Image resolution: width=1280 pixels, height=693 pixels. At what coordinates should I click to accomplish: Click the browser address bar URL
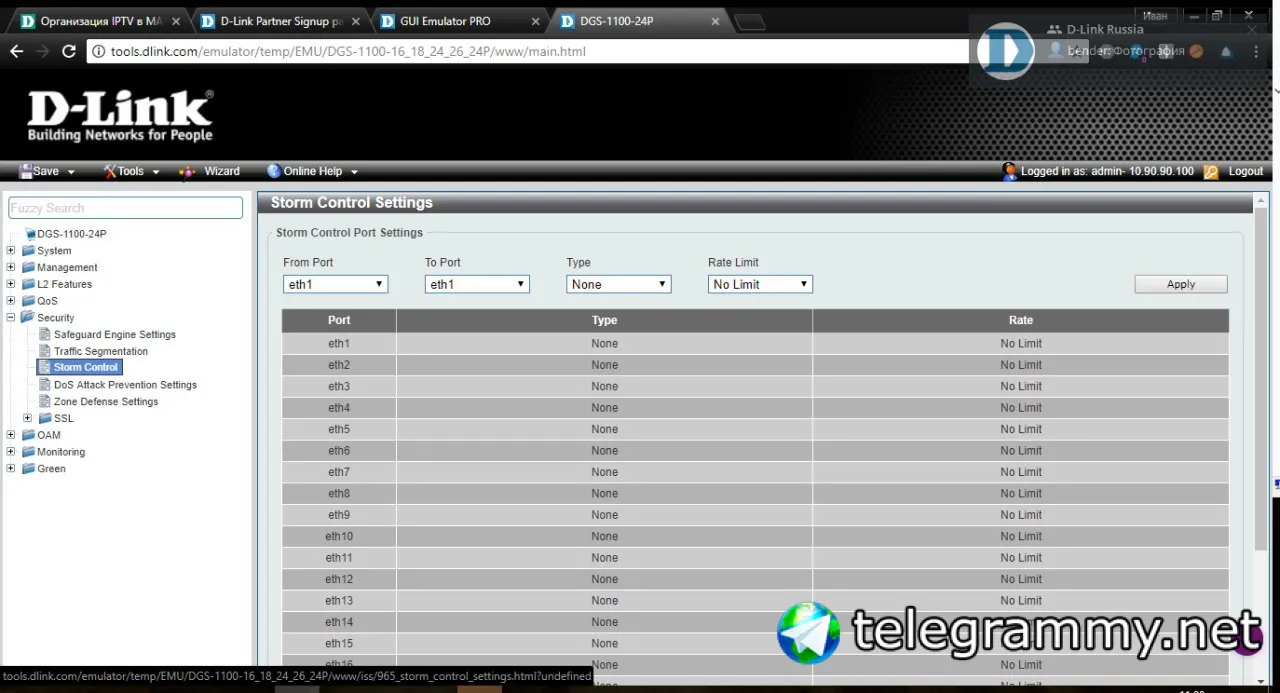348,51
